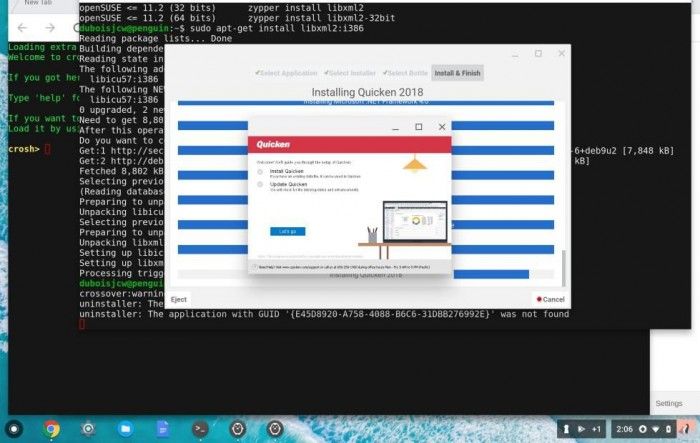Click the installer log vertical scrollbar
The height and width of the screenshot is (443, 700).
[562, 200]
